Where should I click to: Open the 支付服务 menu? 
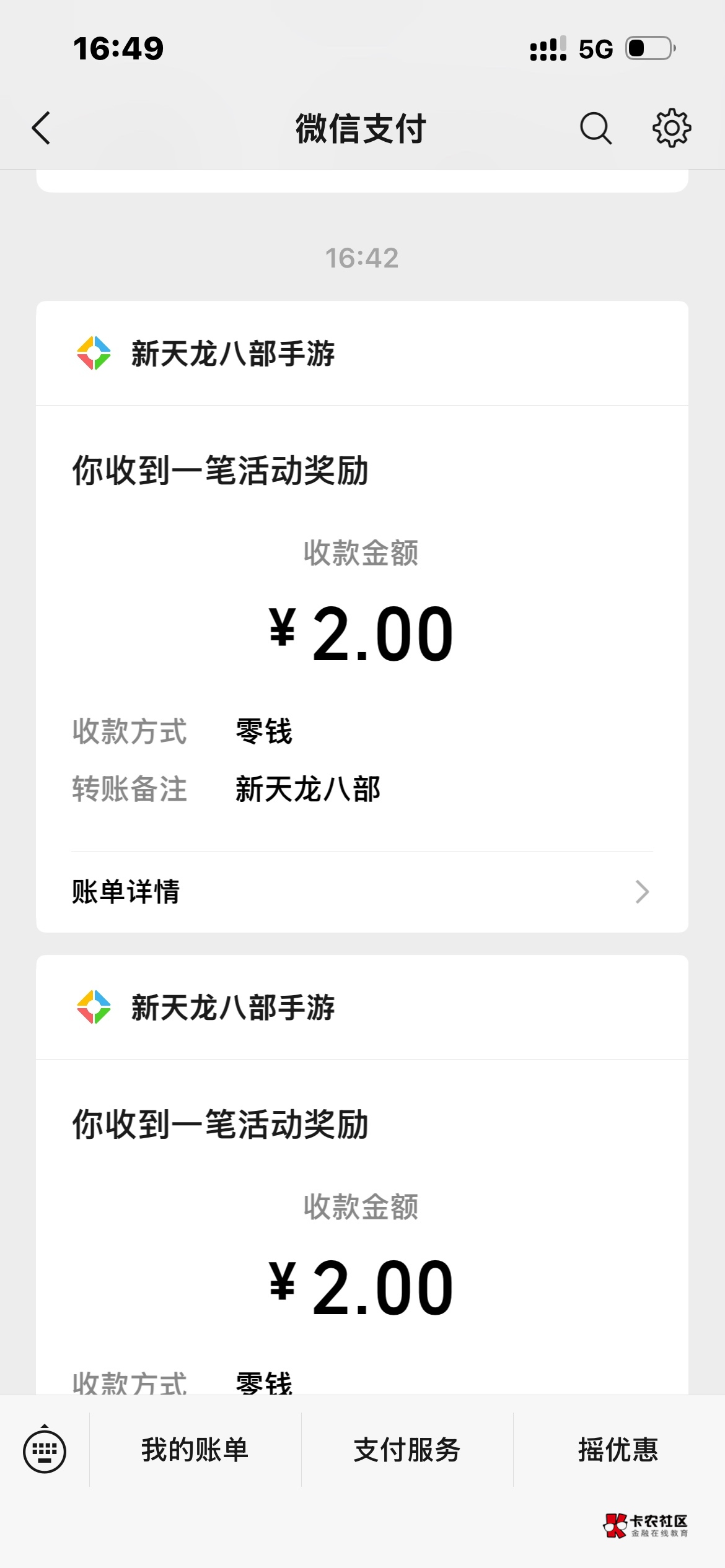(x=407, y=1450)
